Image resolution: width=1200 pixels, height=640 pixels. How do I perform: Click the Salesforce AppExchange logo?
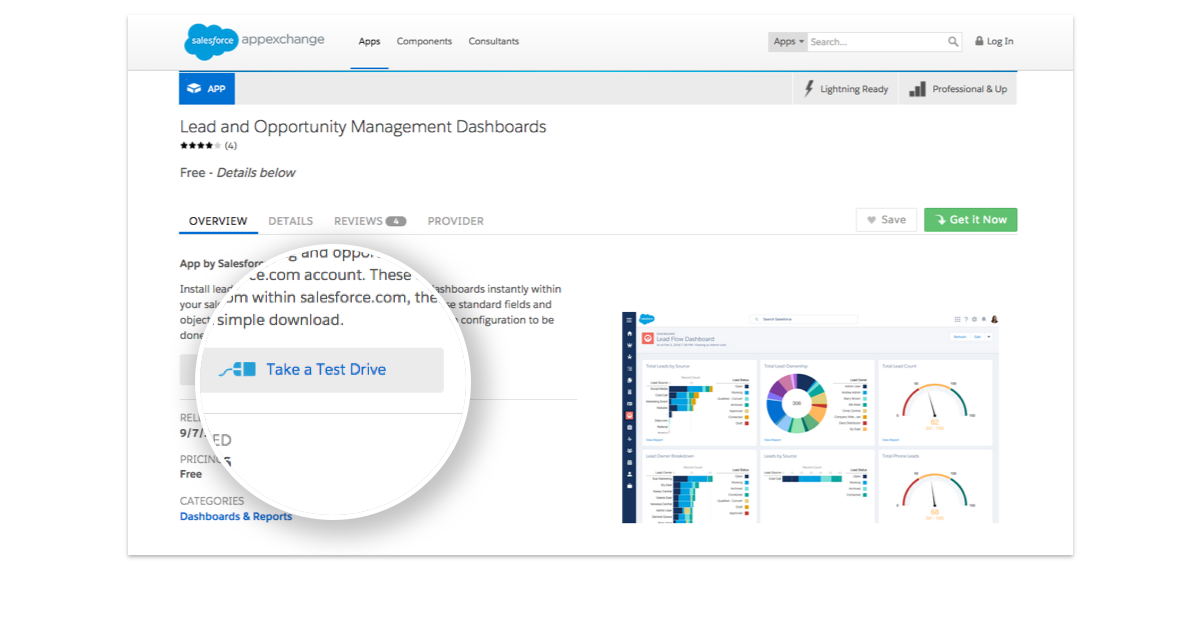255,41
